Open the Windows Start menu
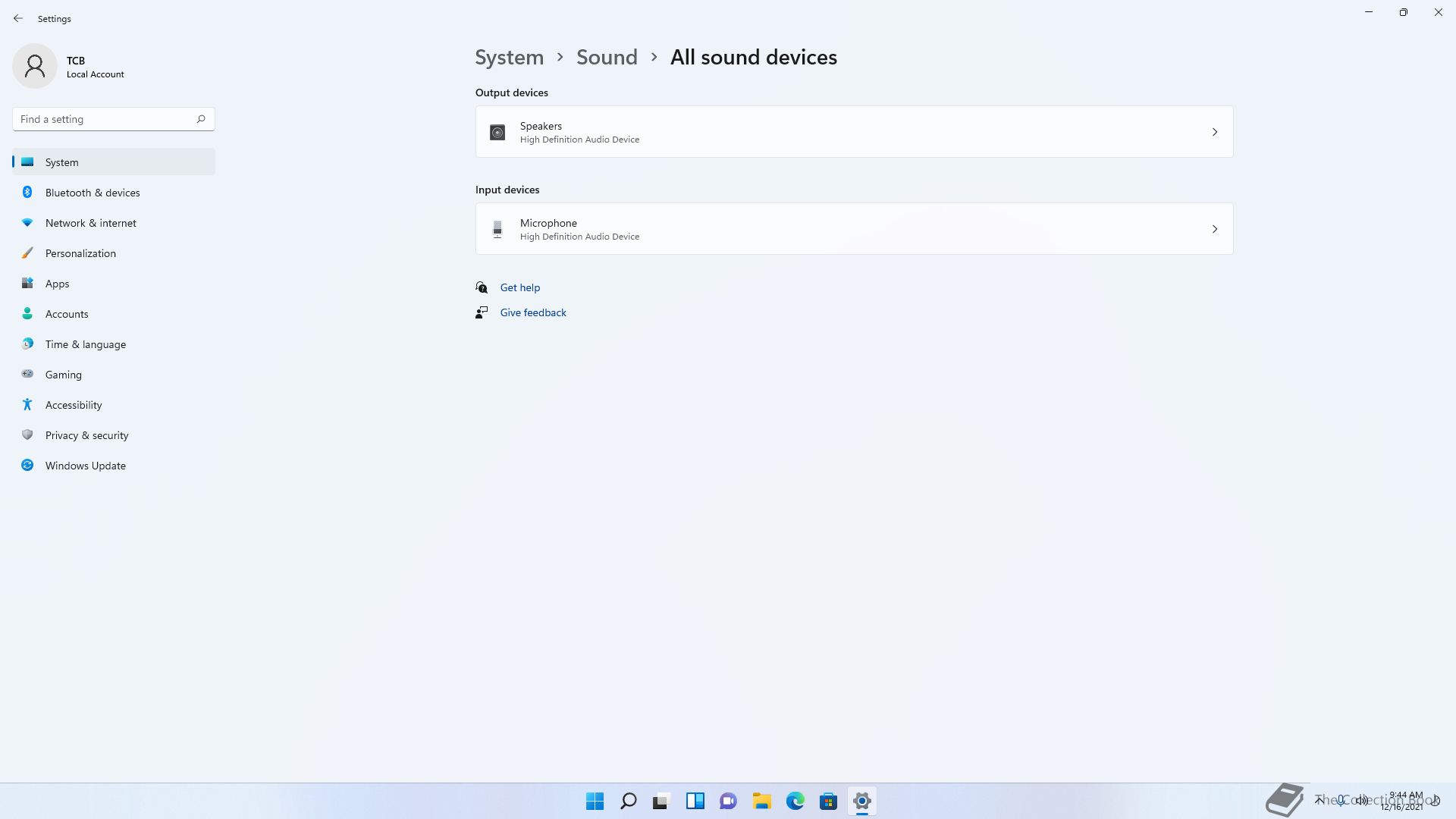 pyautogui.click(x=595, y=801)
